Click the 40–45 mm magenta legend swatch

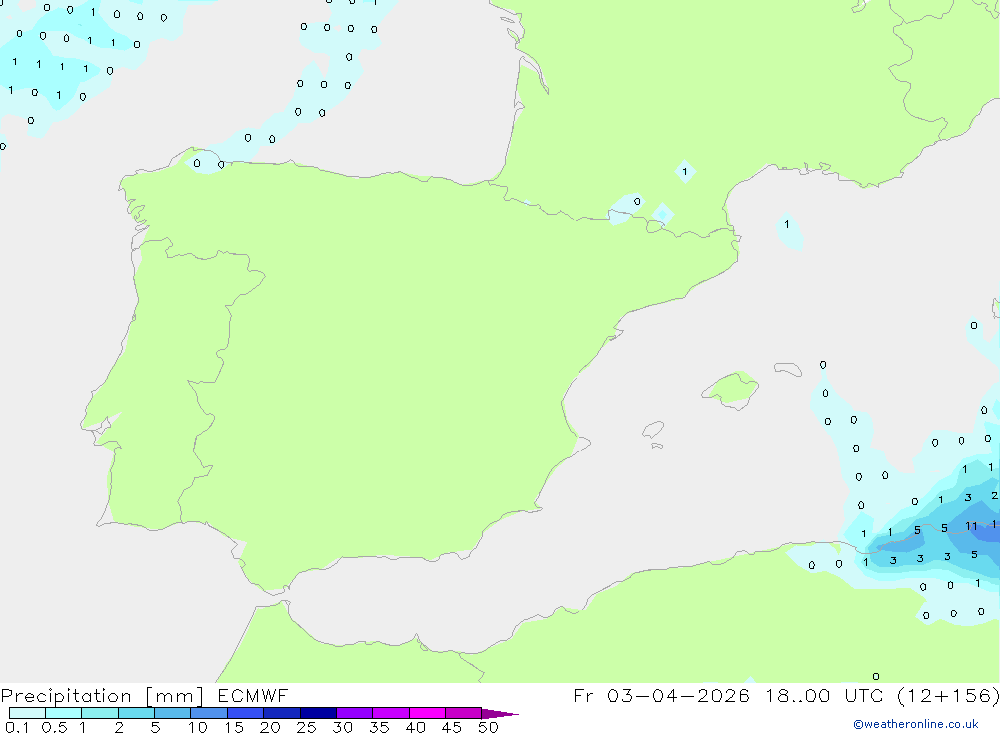click(427, 713)
